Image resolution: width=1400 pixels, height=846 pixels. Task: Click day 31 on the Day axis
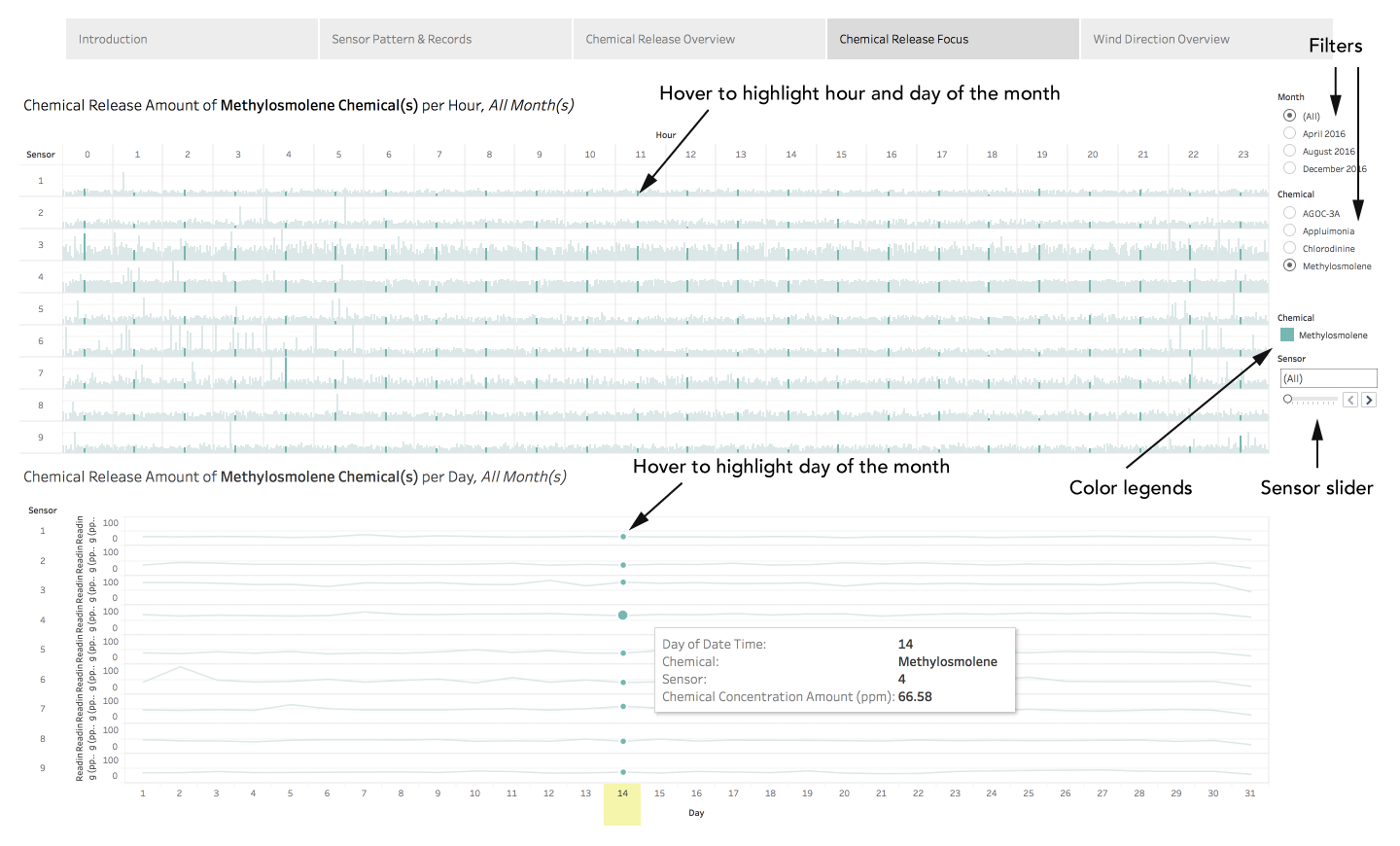point(1249,793)
